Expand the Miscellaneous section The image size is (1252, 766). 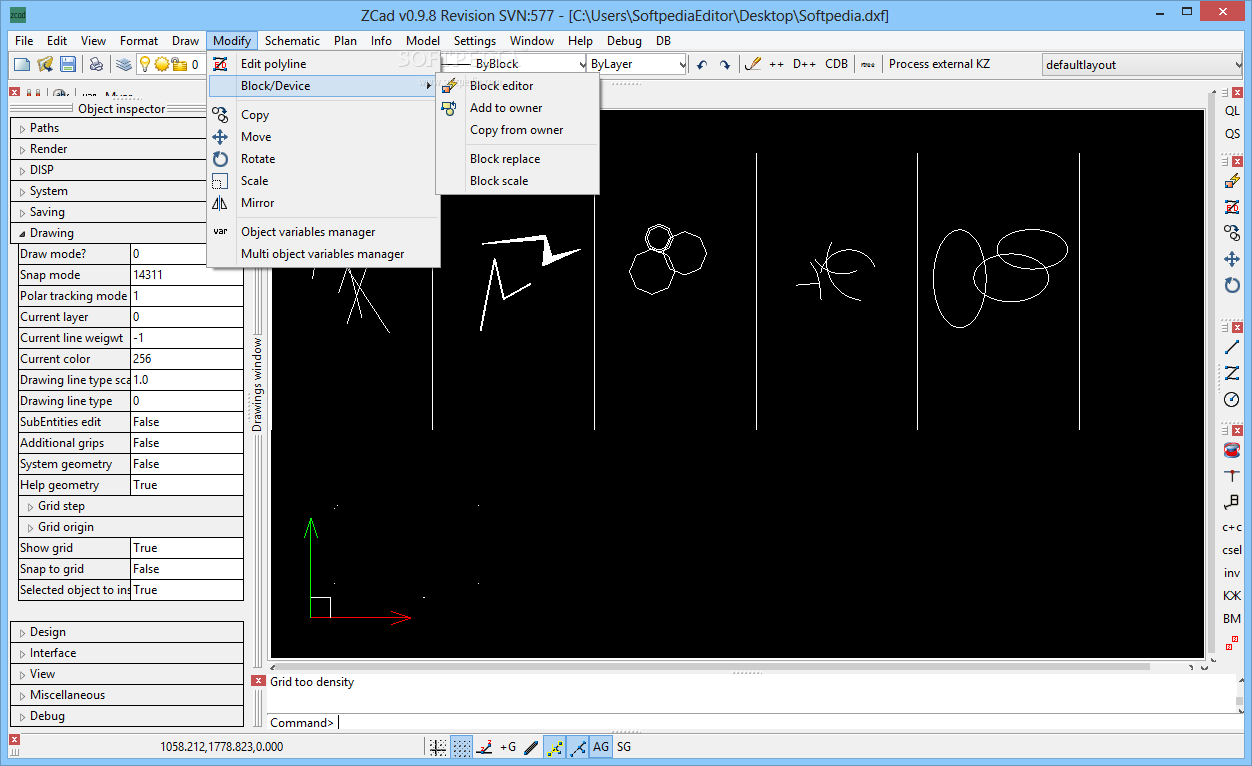click(x=127, y=695)
